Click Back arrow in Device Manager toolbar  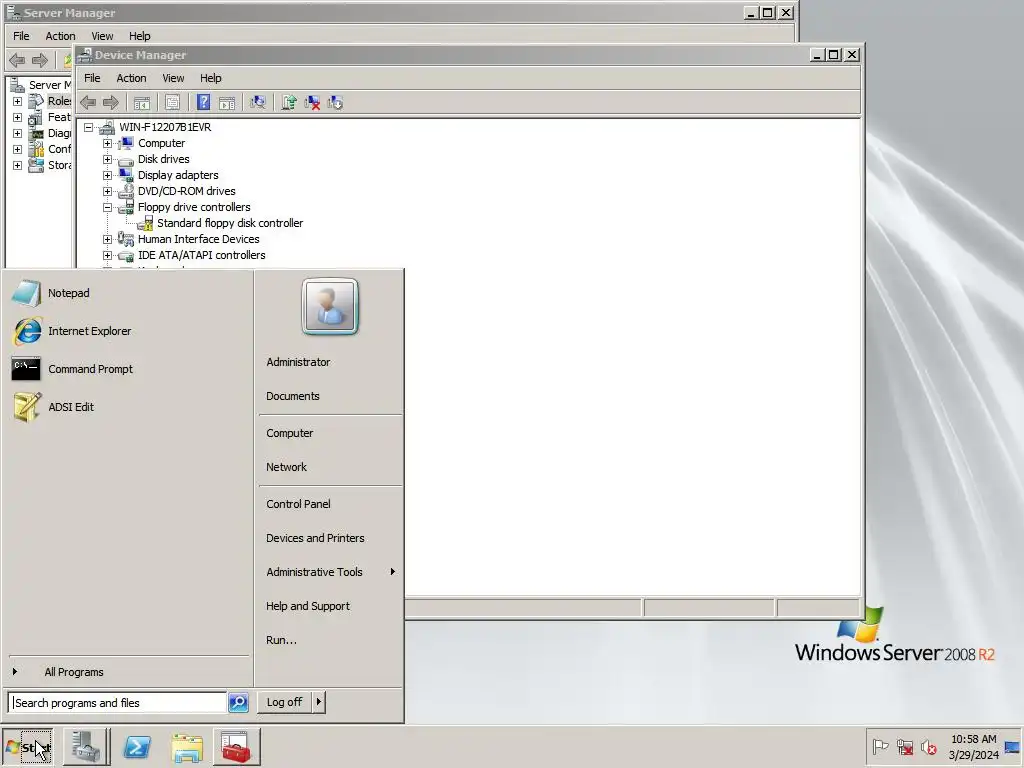[x=88, y=103]
